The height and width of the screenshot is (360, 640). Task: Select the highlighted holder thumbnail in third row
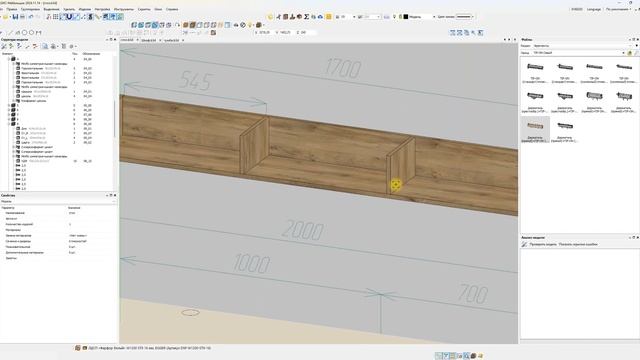coord(535,130)
